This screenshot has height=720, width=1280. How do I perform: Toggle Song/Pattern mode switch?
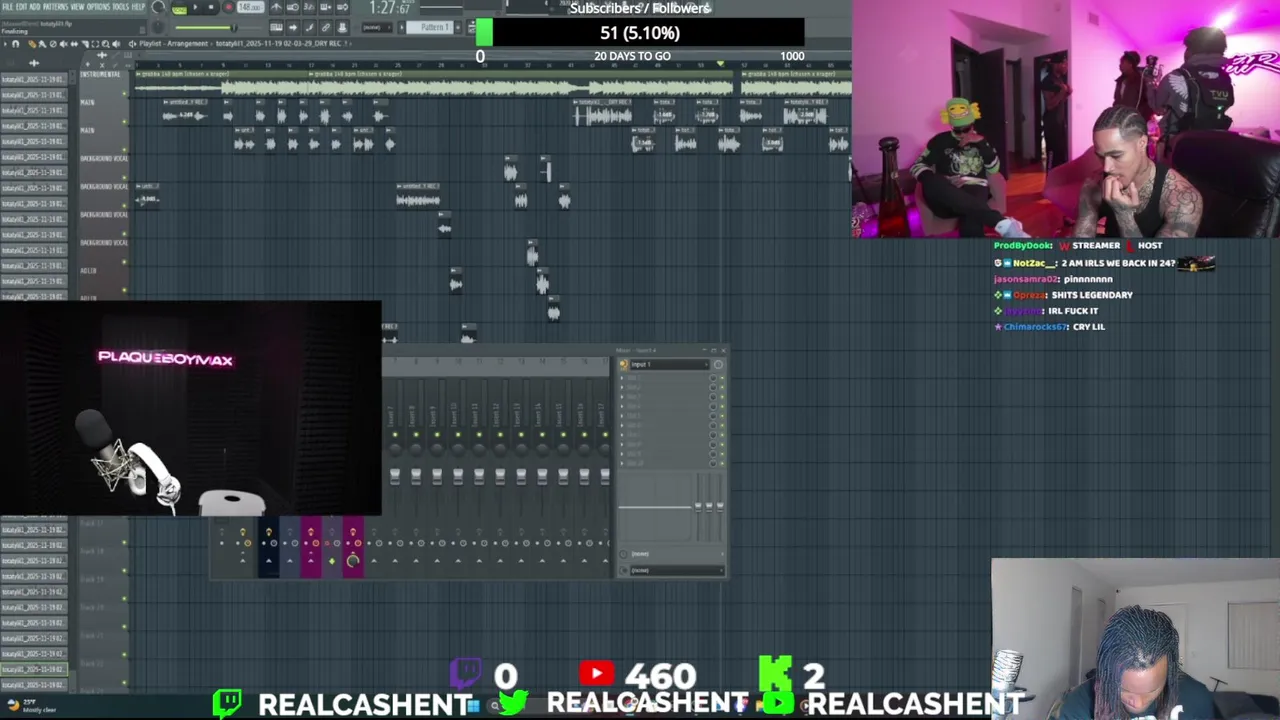[x=180, y=8]
